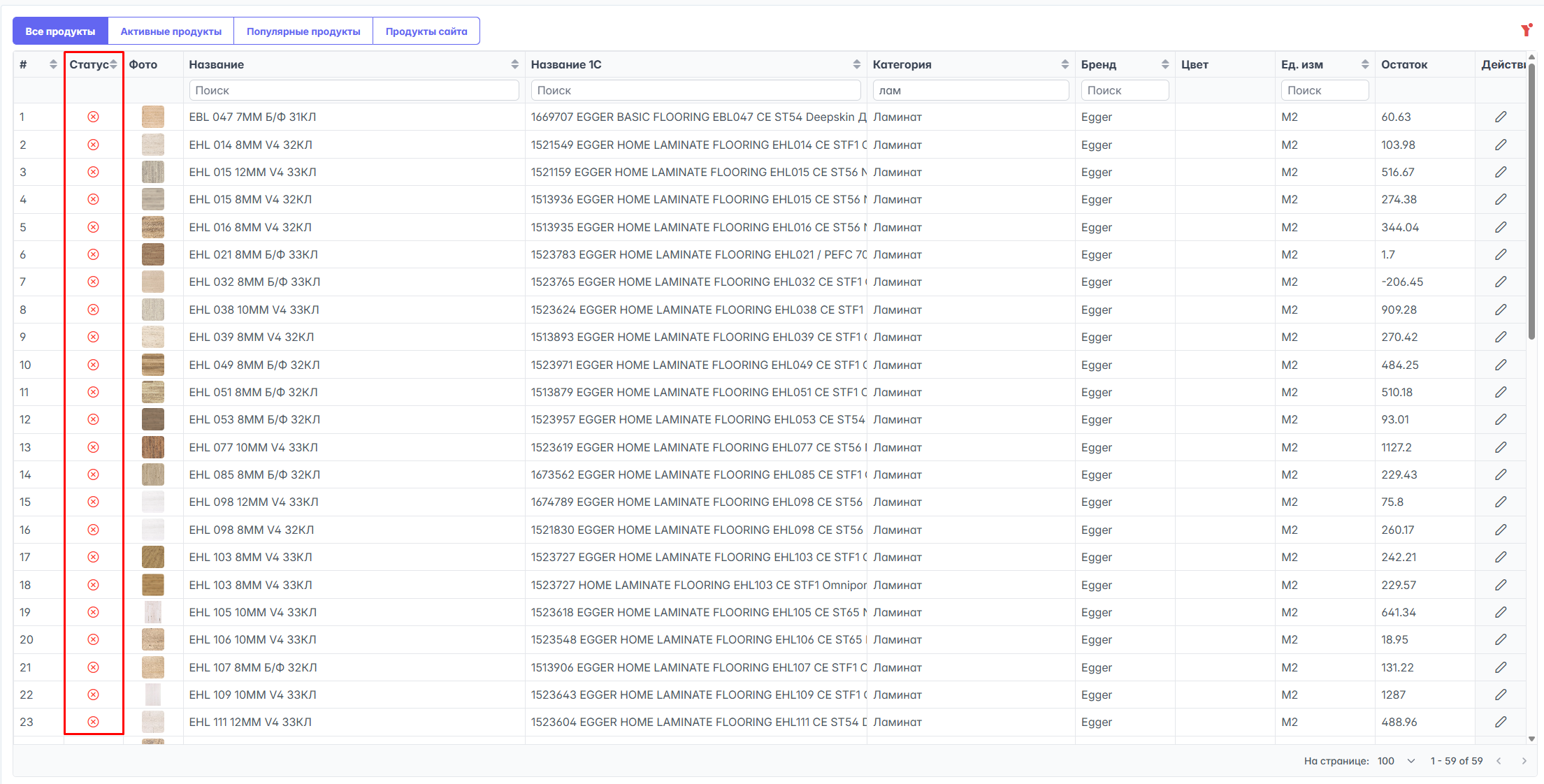This screenshot has width=1544, height=784.
Task: Open the Популярные продукты tab
Action: click(x=303, y=31)
